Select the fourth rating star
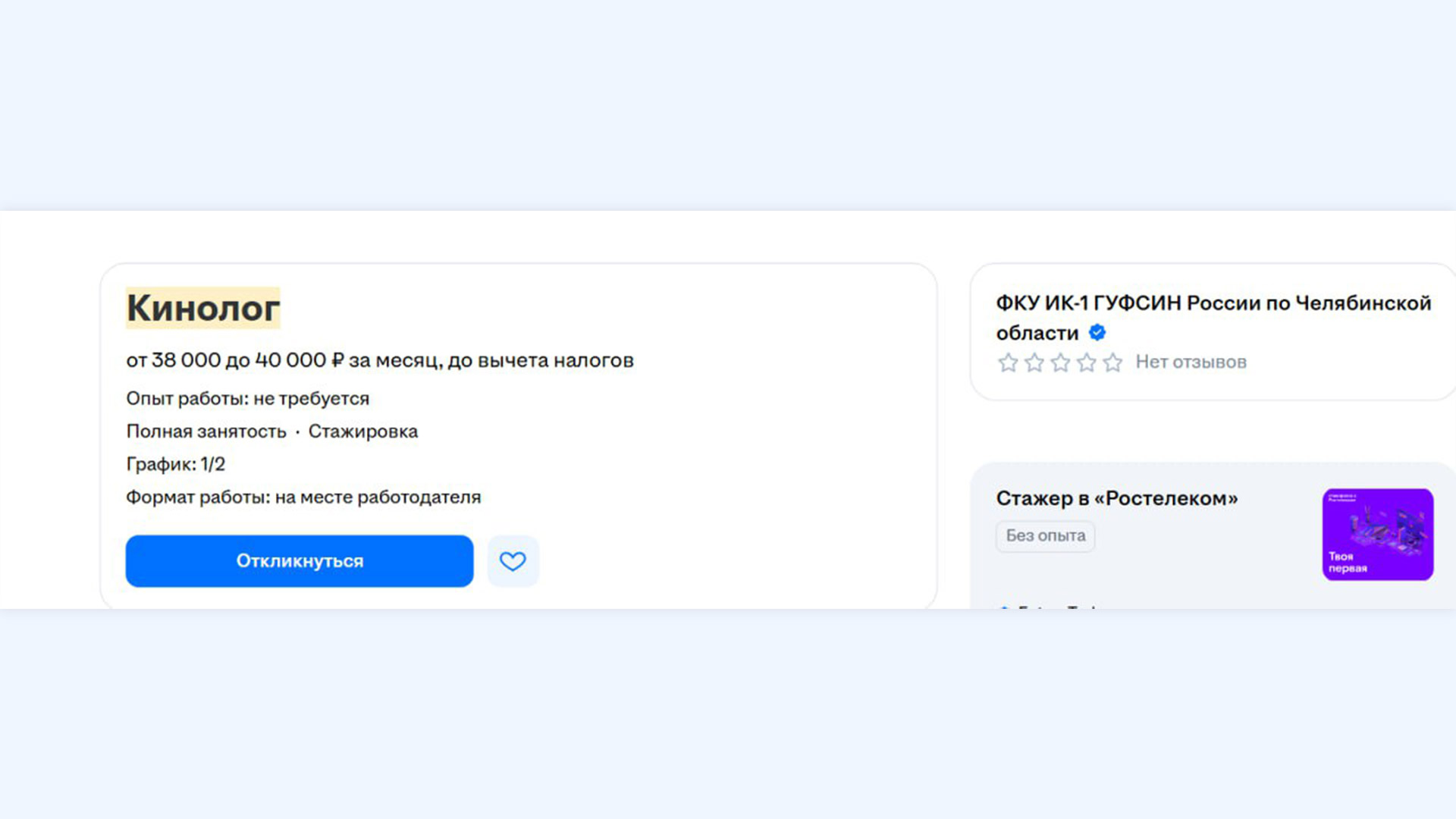The image size is (1456, 819). pyautogui.click(x=1087, y=362)
